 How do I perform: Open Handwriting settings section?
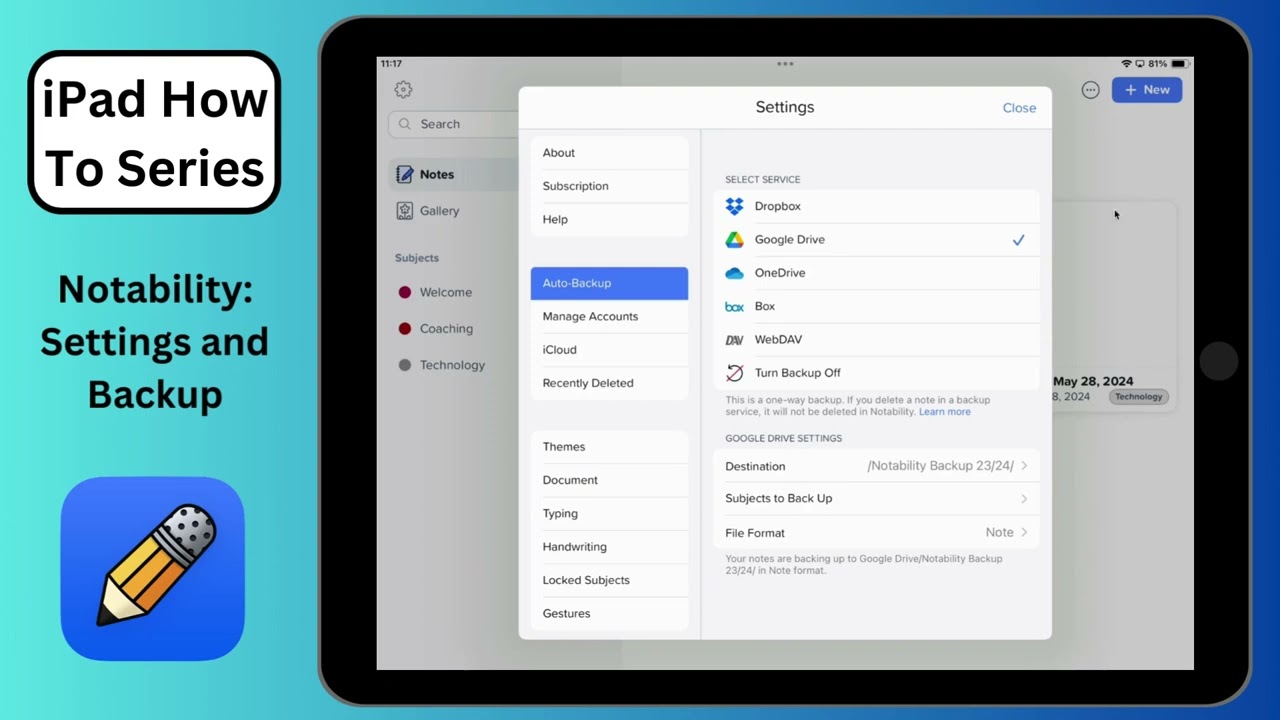[x=609, y=547]
